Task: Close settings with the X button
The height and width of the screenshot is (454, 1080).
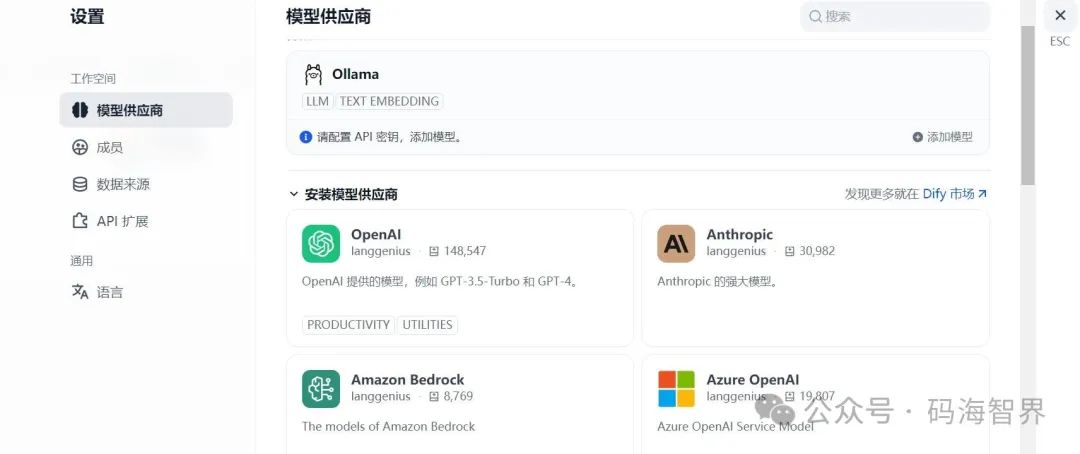Action: pyautogui.click(x=1060, y=15)
